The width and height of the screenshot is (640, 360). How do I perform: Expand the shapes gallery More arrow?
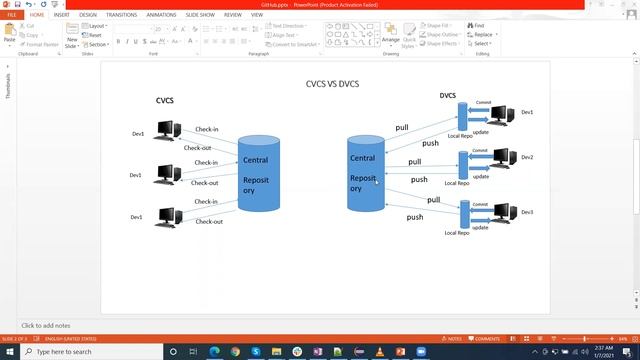(x=377, y=42)
